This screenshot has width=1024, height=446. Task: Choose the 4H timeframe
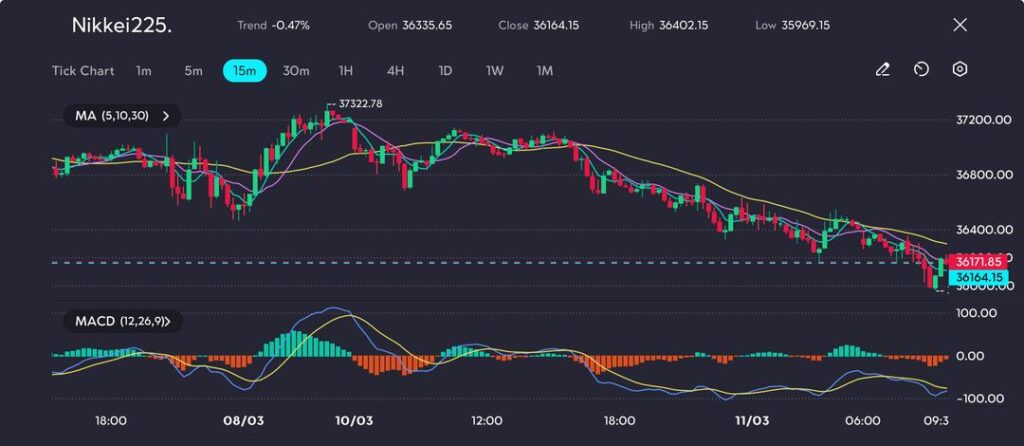tap(396, 71)
